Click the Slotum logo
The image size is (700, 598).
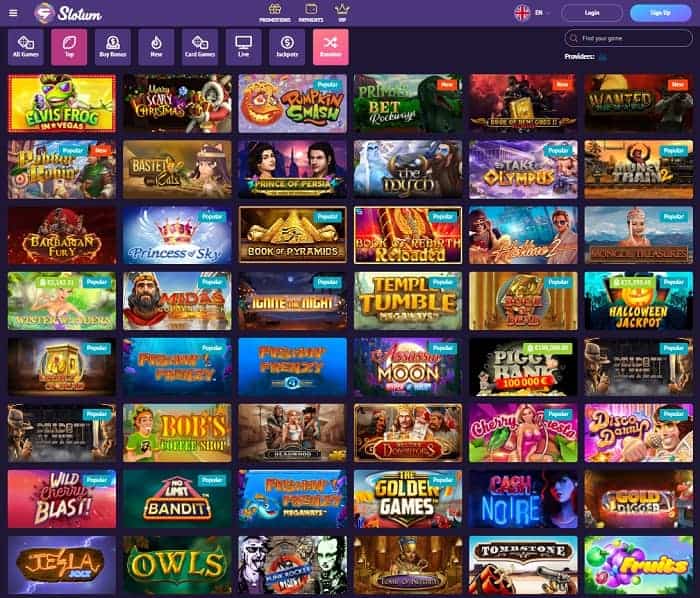[x=68, y=13]
